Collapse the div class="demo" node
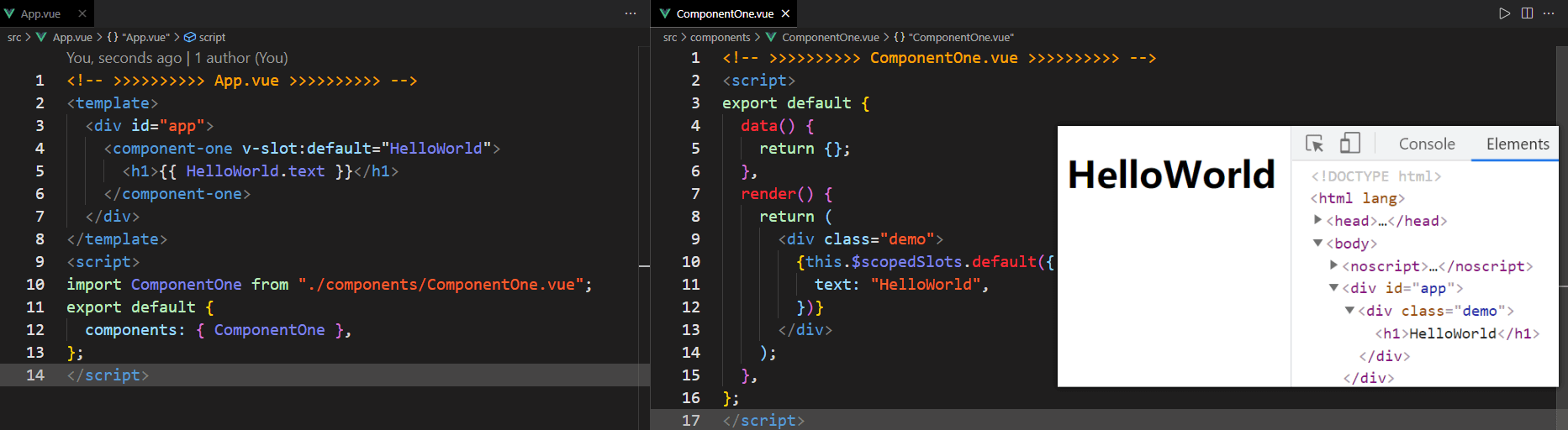This screenshot has height=430, width=1568. tap(1350, 311)
